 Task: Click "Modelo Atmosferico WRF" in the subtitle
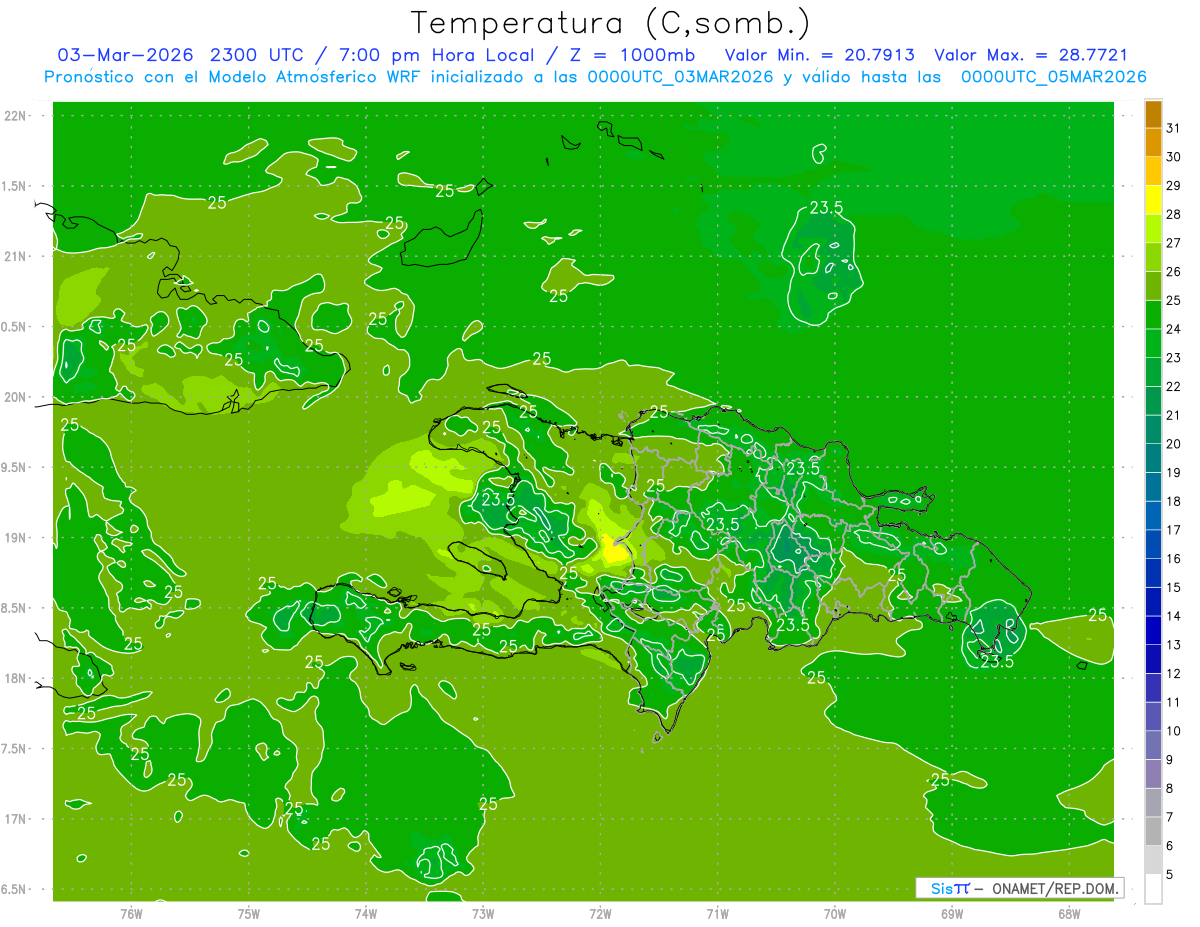317,77
